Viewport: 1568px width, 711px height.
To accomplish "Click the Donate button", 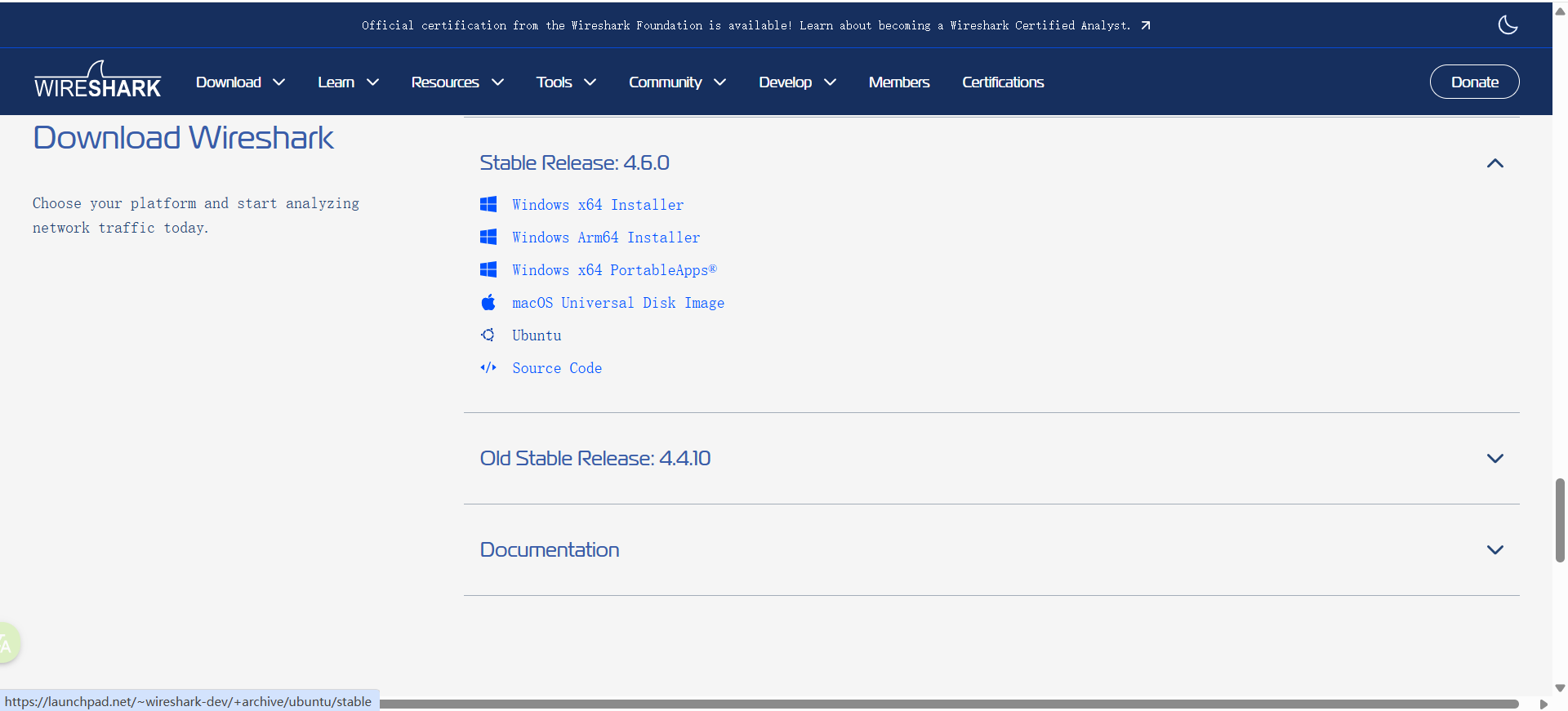I will (x=1474, y=82).
